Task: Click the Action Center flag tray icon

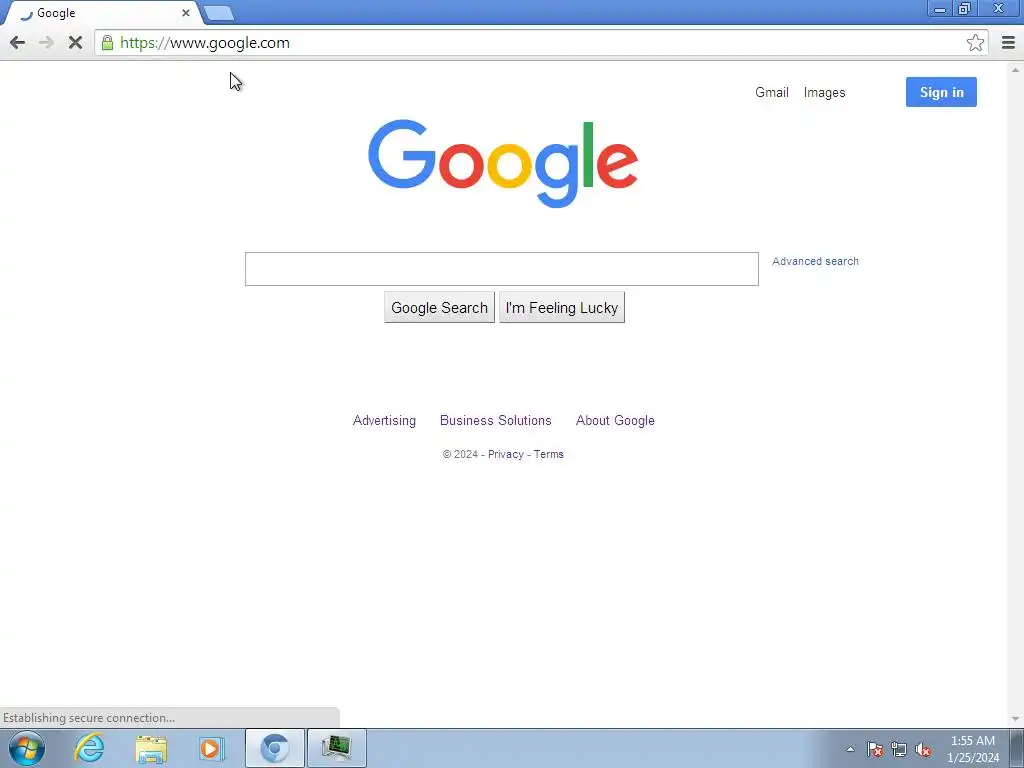Action: [875, 749]
